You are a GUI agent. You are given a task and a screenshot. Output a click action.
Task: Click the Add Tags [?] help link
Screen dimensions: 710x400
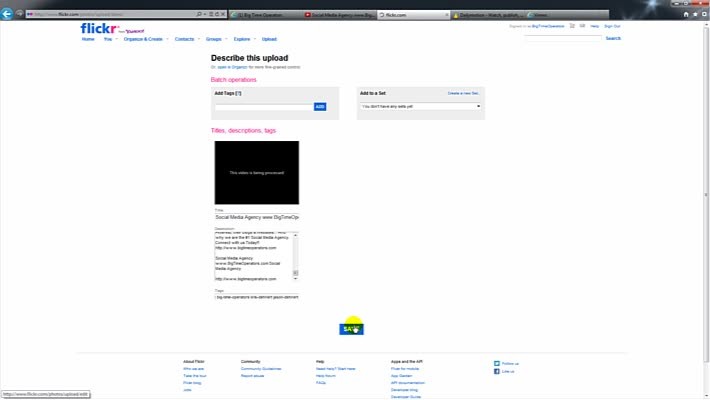click(x=238, y=93)
